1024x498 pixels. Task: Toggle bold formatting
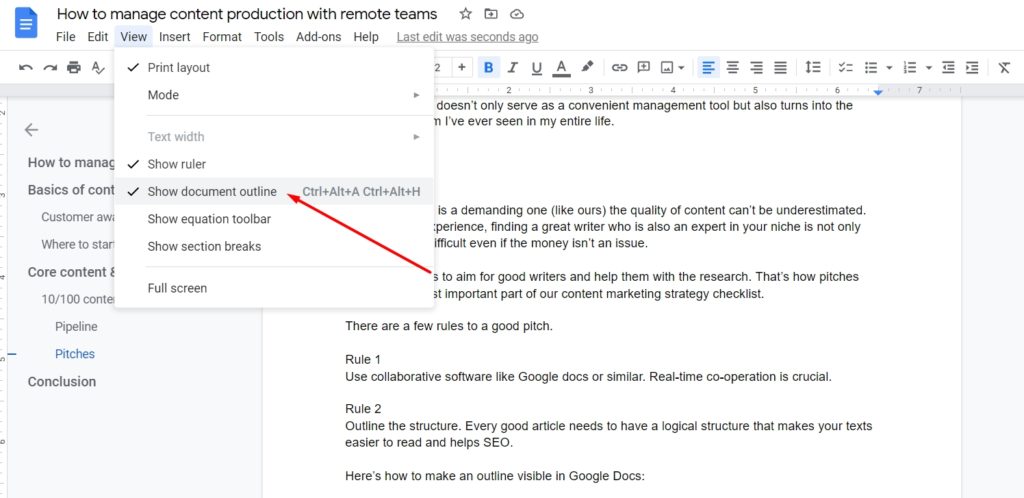tap(488, 67)
